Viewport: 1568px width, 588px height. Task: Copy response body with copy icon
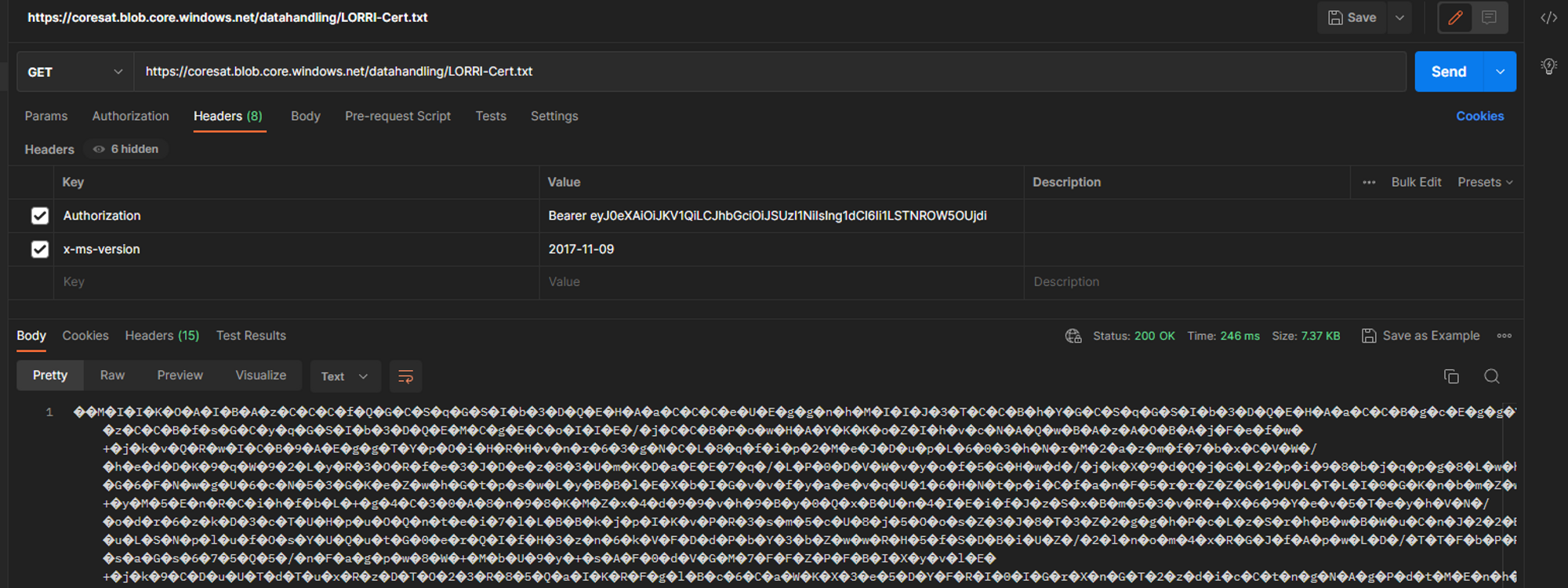pos(1451,376)
